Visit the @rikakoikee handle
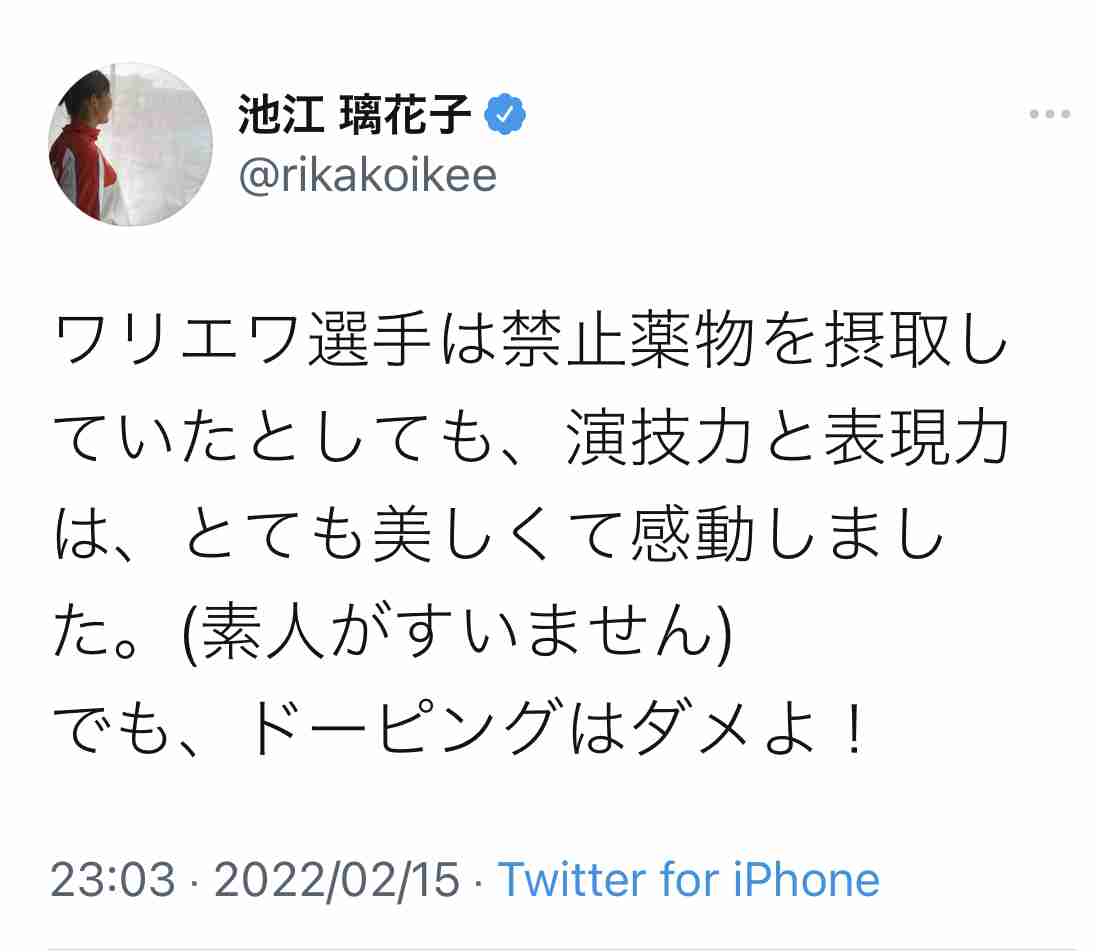1096x952 pixels. click(x=368, y=175)
